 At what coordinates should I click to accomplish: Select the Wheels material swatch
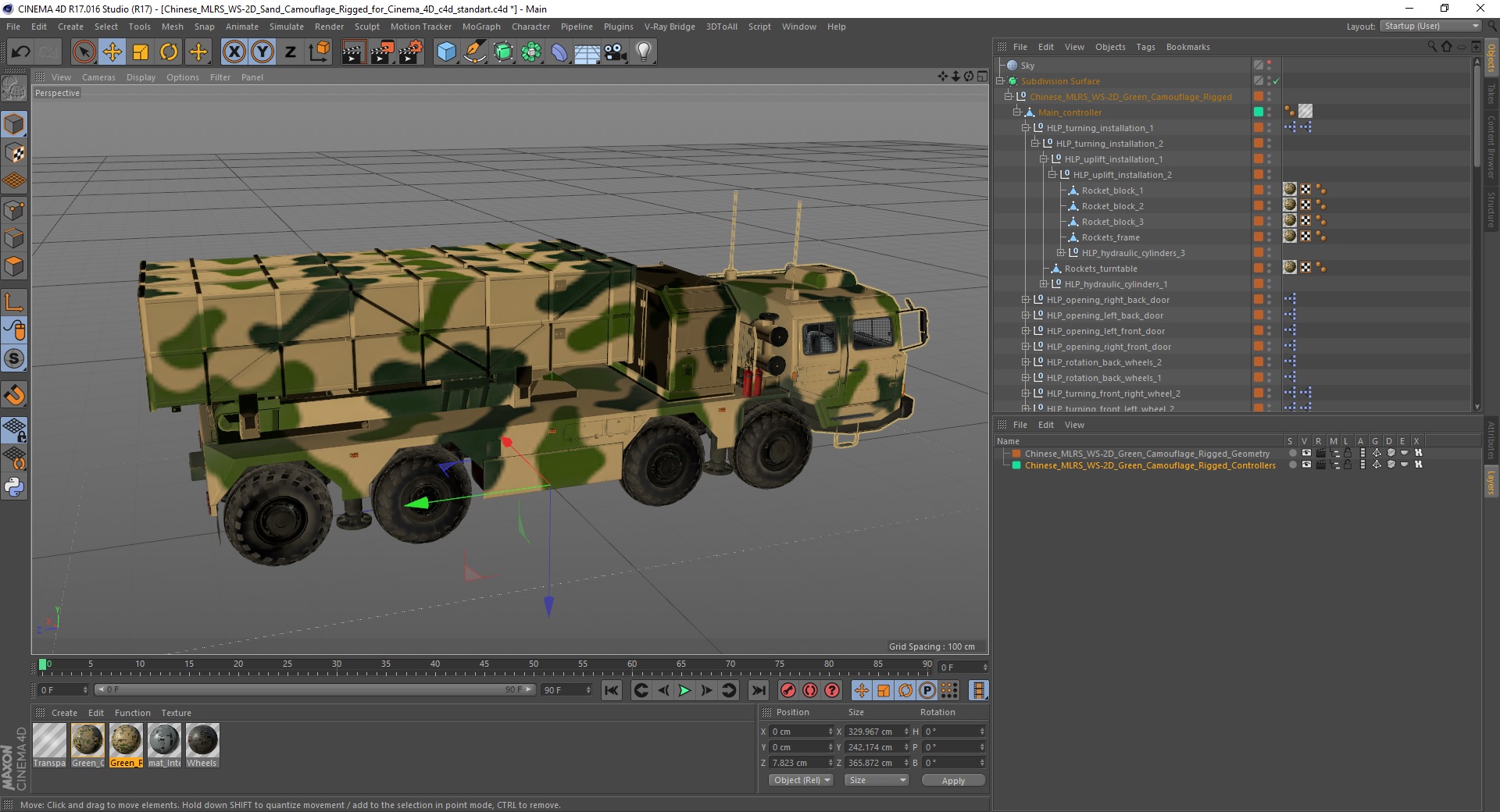point(202,745)
